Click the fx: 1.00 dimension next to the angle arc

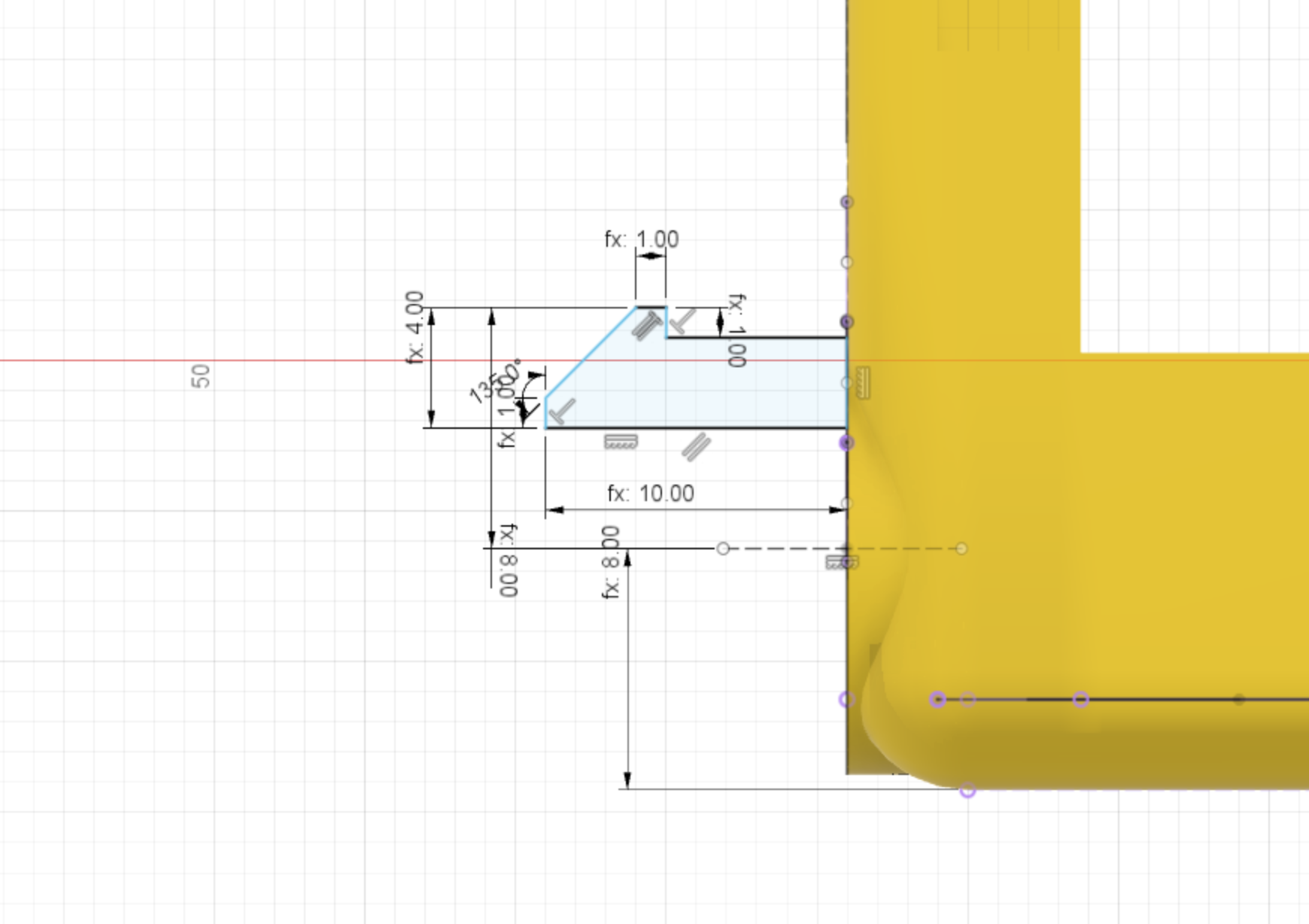click(x=508, y=412)
